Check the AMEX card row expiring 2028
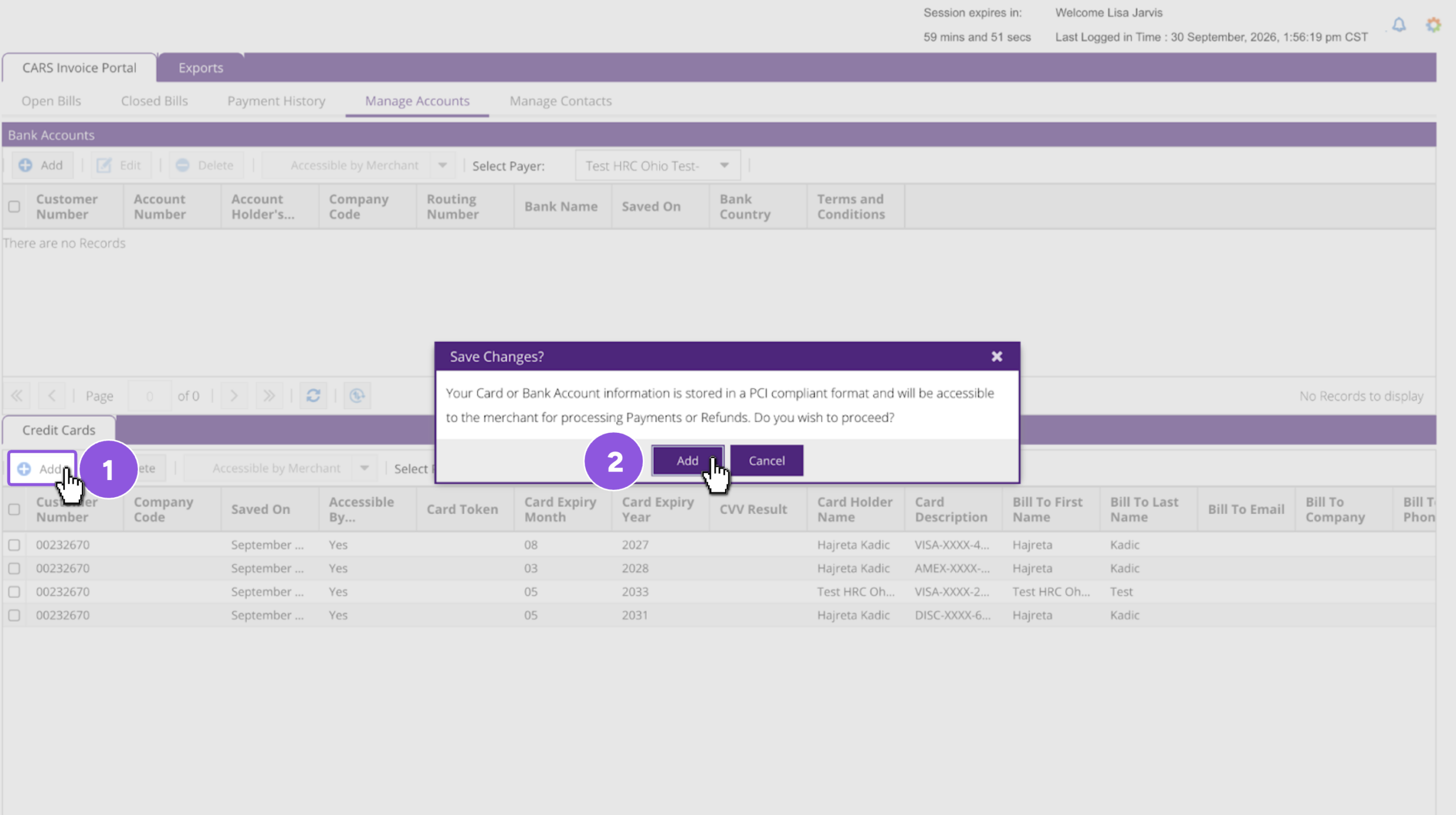 [14, 569]
